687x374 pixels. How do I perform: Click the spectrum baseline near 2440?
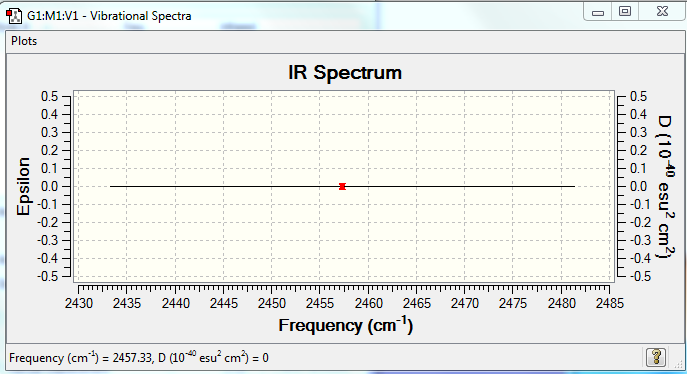[175, 187]
